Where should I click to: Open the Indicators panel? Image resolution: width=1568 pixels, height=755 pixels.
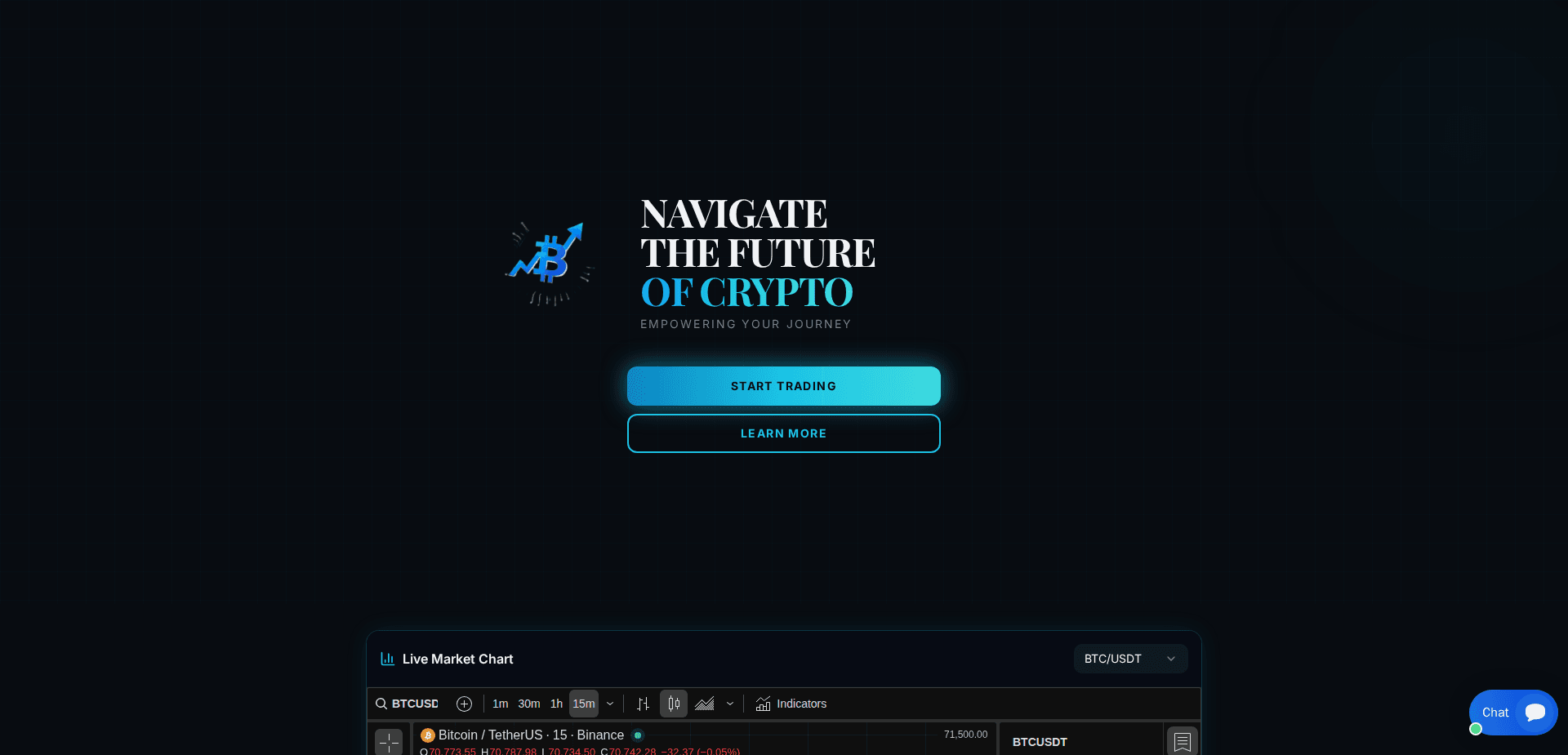[791, 704]
